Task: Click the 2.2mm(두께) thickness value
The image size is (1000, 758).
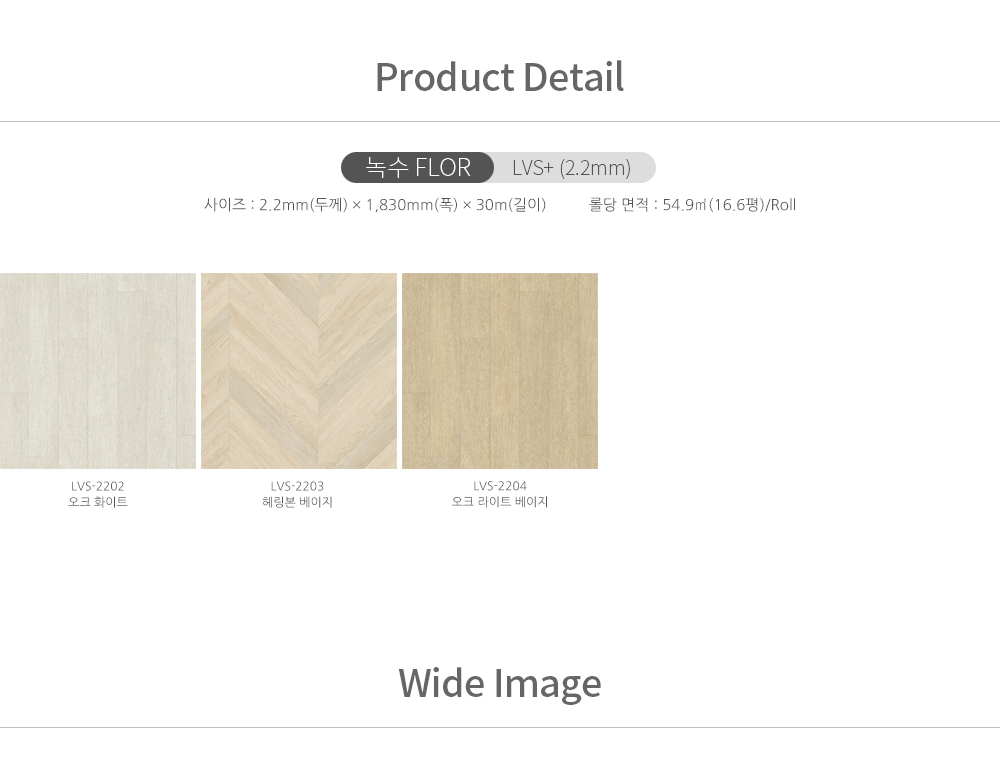Action: click(x=304, y=205)
